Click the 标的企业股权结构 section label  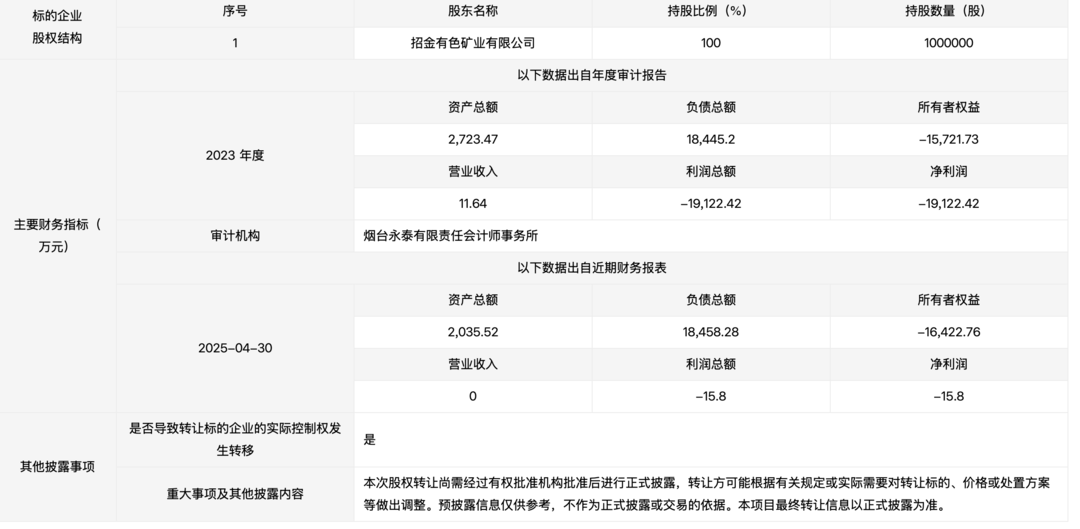(58, 28)
